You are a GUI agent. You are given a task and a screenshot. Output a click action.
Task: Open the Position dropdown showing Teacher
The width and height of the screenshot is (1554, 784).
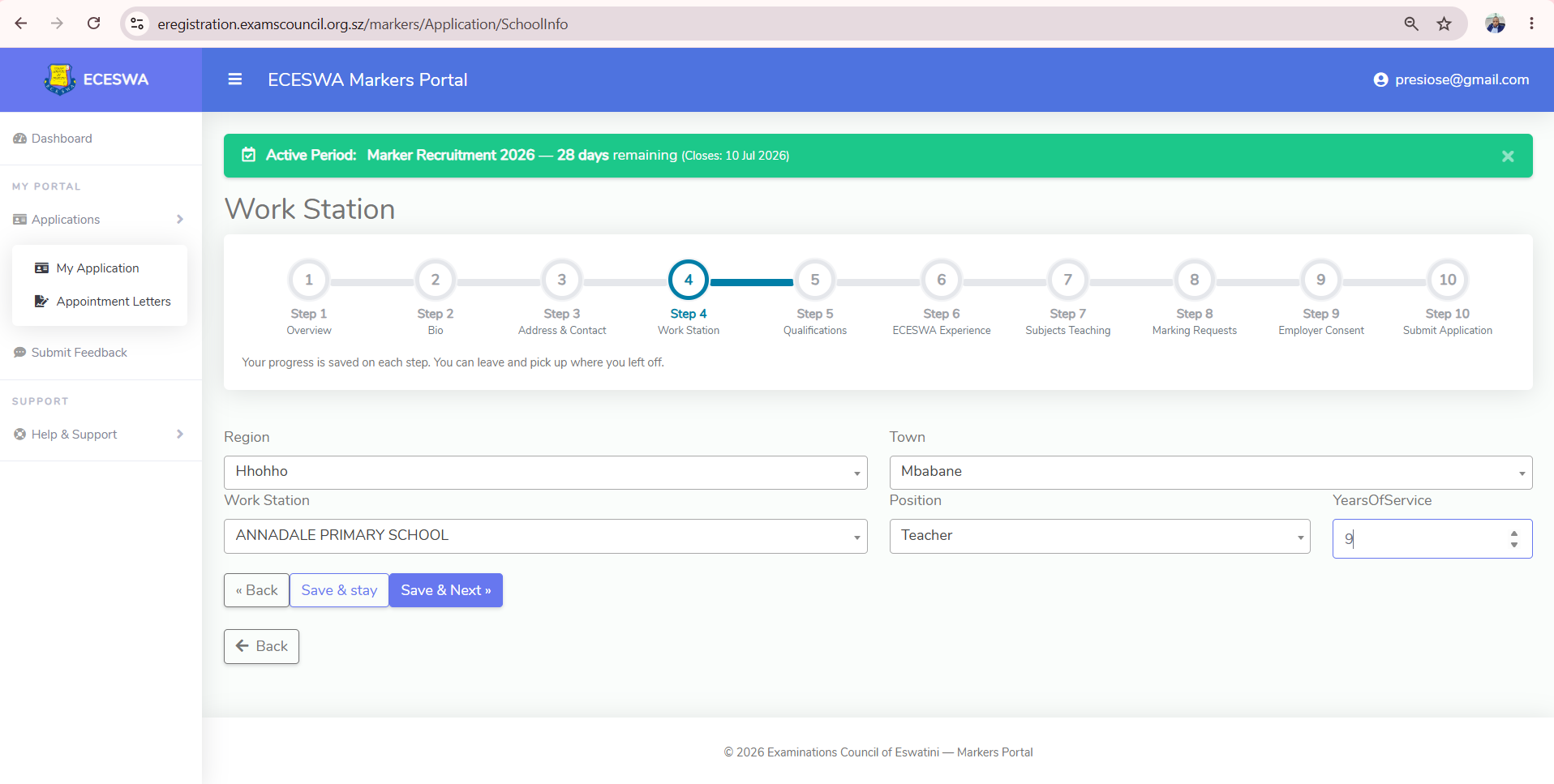click(1100, 536)
